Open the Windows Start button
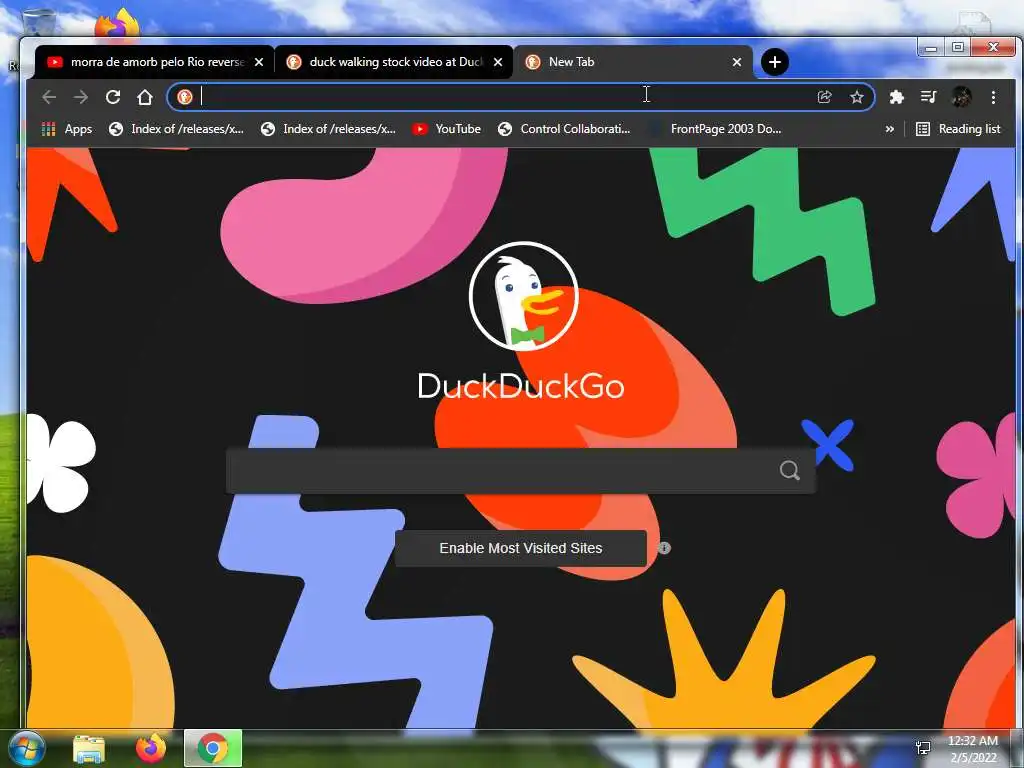1024x768 pixels. coord(26,748)
